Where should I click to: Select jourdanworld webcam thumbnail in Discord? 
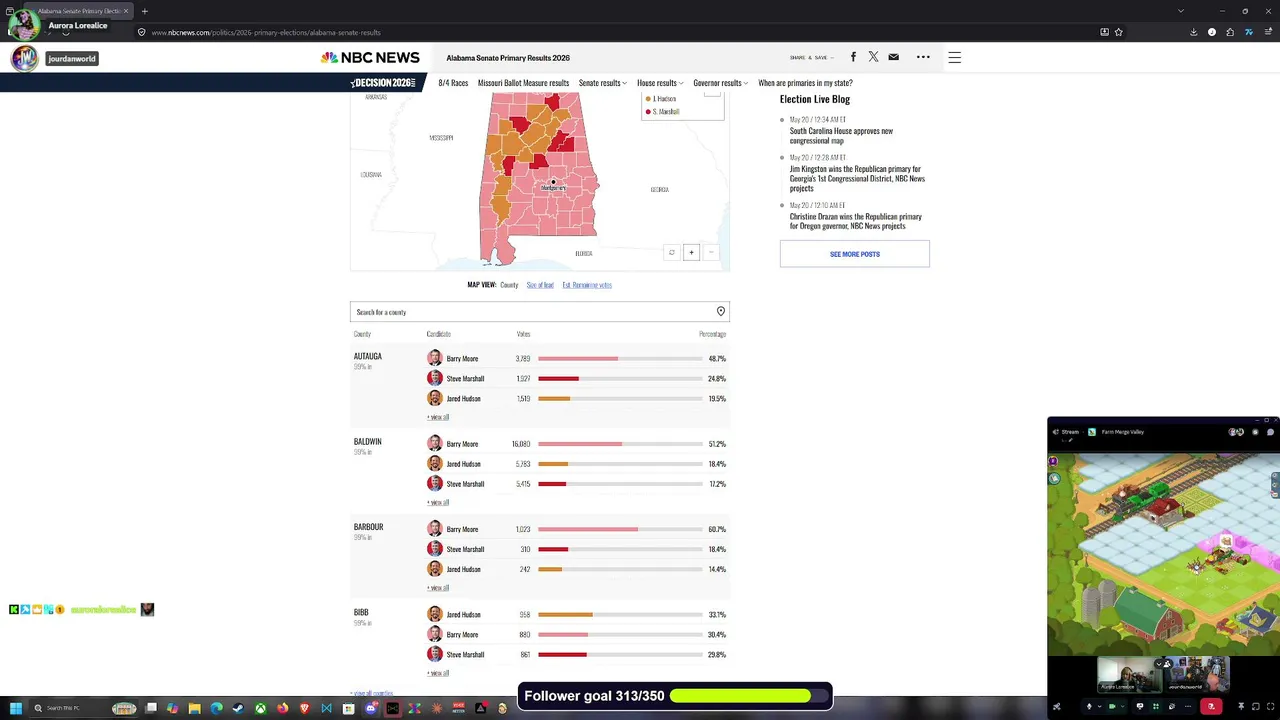1196,674
